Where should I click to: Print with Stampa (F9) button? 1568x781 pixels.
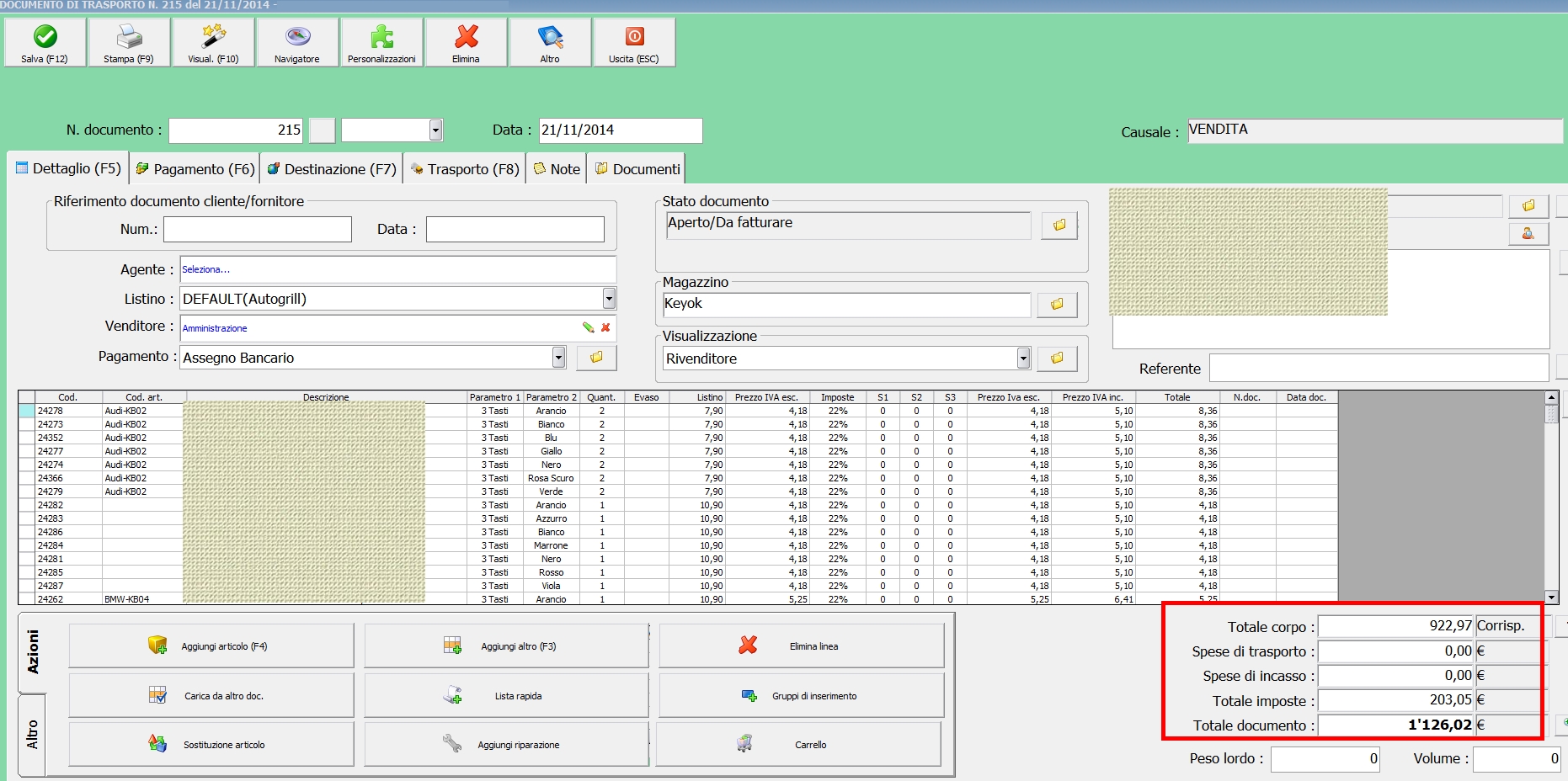(129, 43)
